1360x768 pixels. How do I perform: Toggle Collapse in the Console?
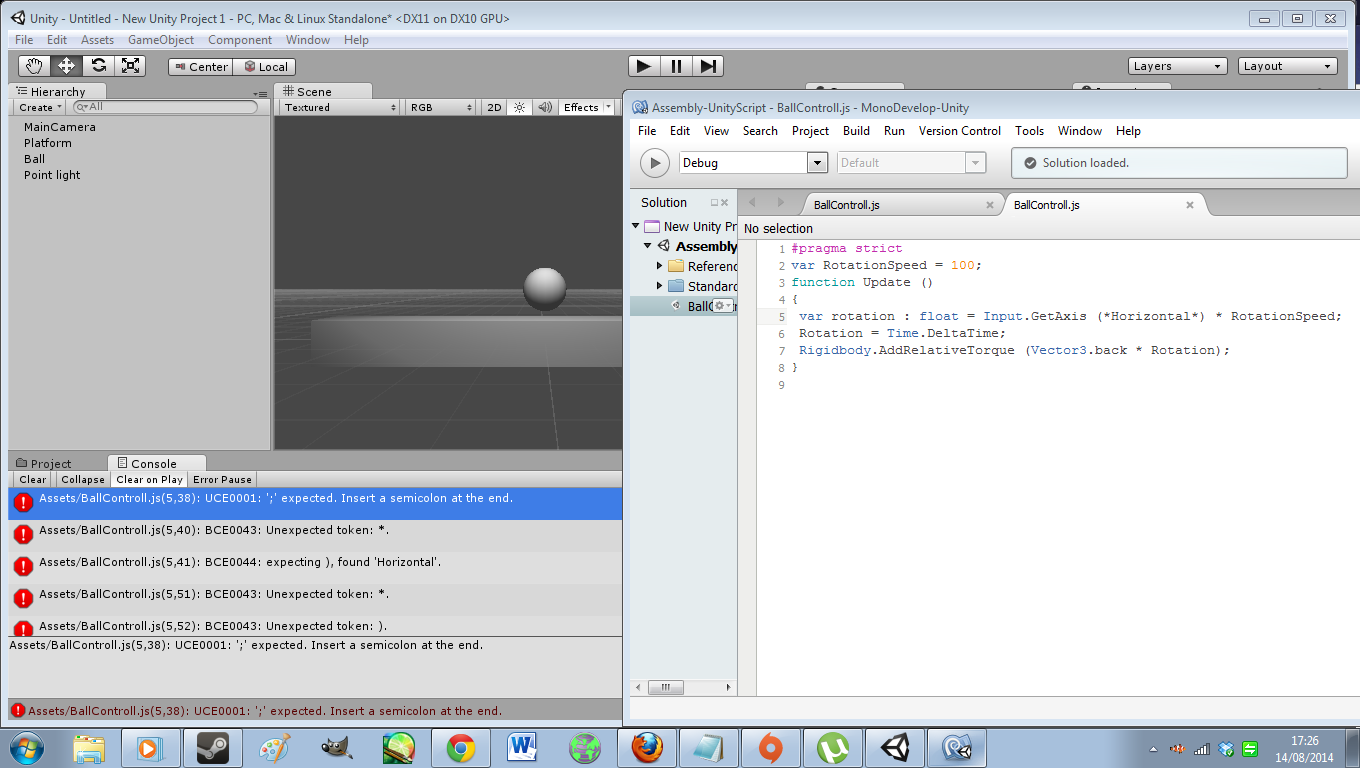tap(83, 479)
